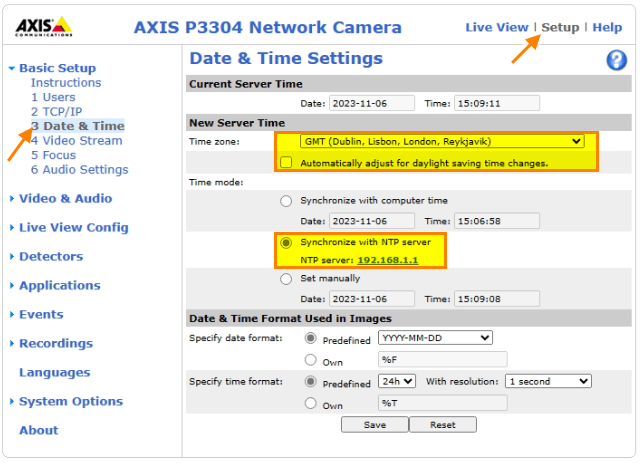Click the blue help question mark icon

(616, 60)
